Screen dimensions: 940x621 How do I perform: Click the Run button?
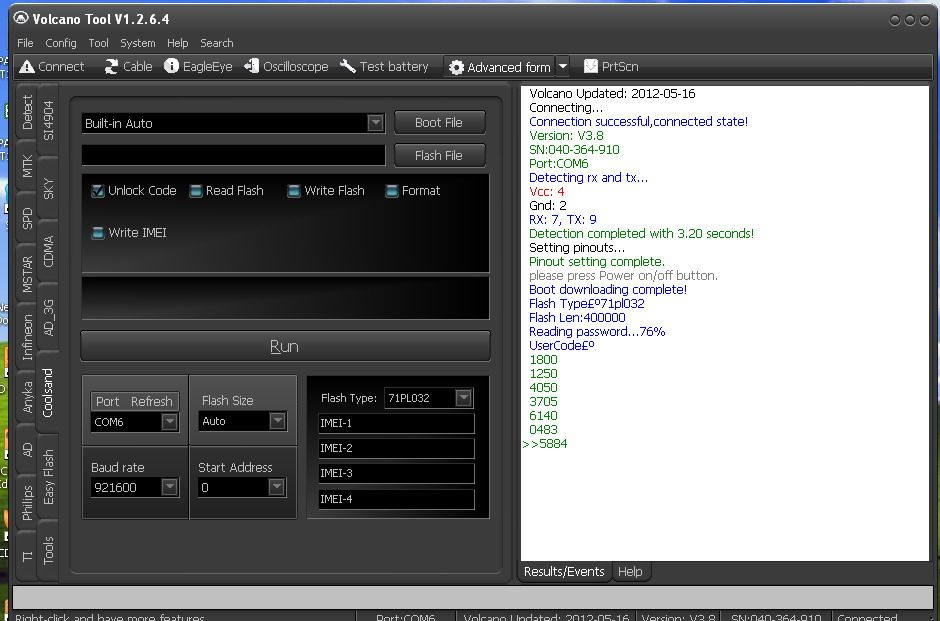click(285, 346)
